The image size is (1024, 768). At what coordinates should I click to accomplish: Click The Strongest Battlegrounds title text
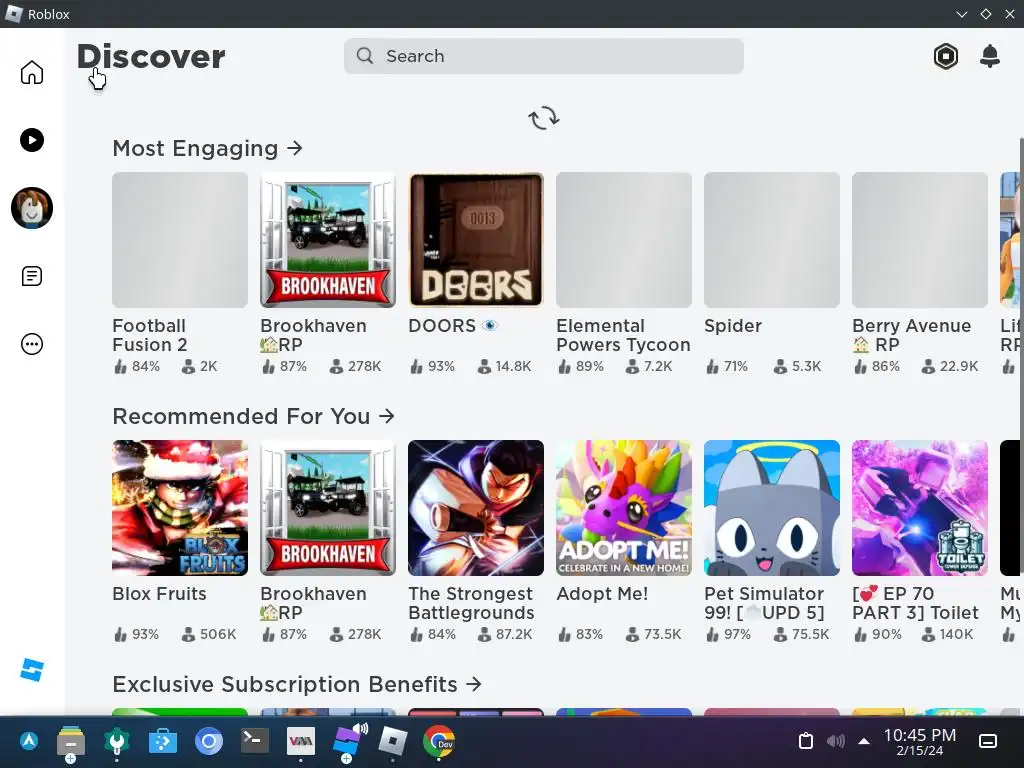coord(472,603)
